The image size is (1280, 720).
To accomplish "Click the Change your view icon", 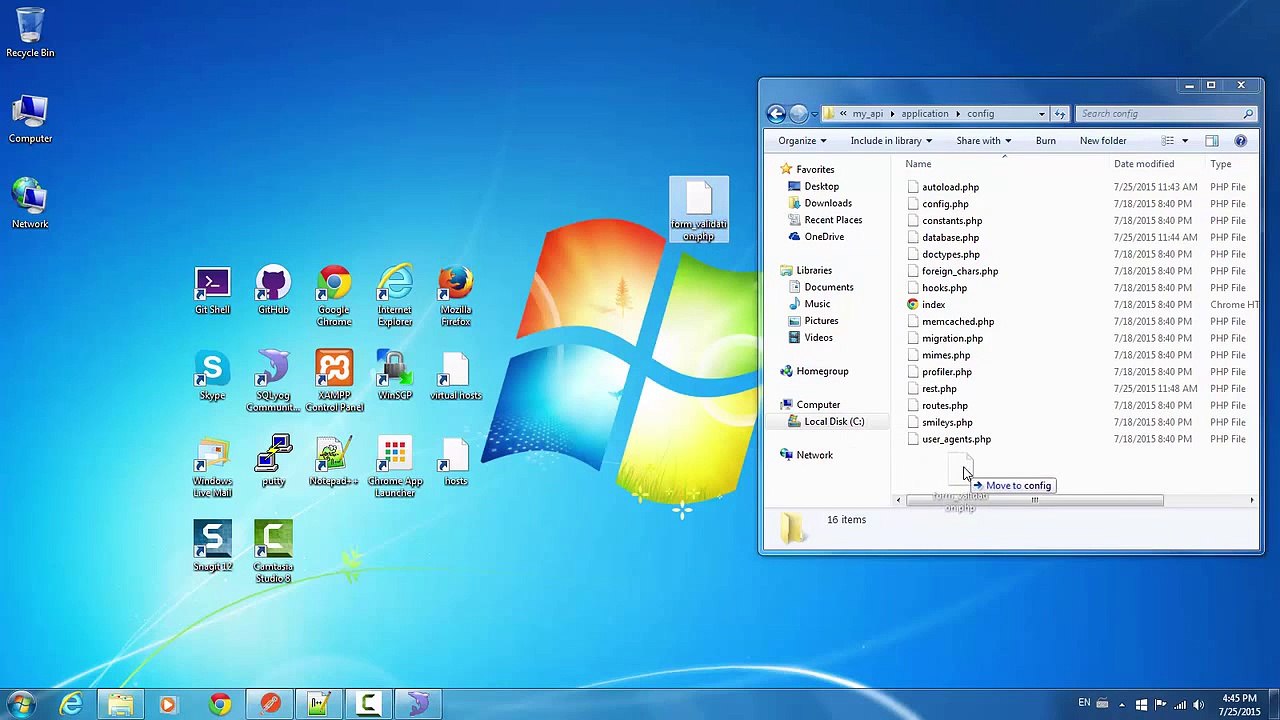I will pos(1167,141).
